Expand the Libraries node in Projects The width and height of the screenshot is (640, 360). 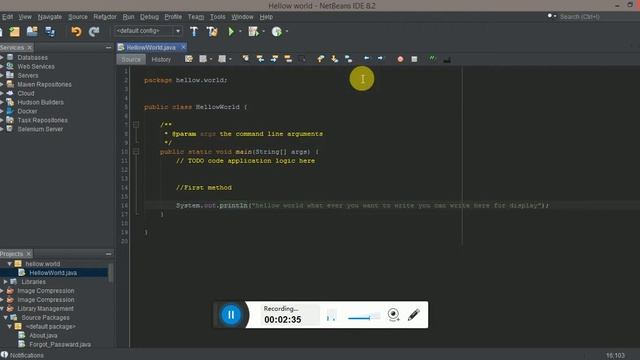(5, 282)
